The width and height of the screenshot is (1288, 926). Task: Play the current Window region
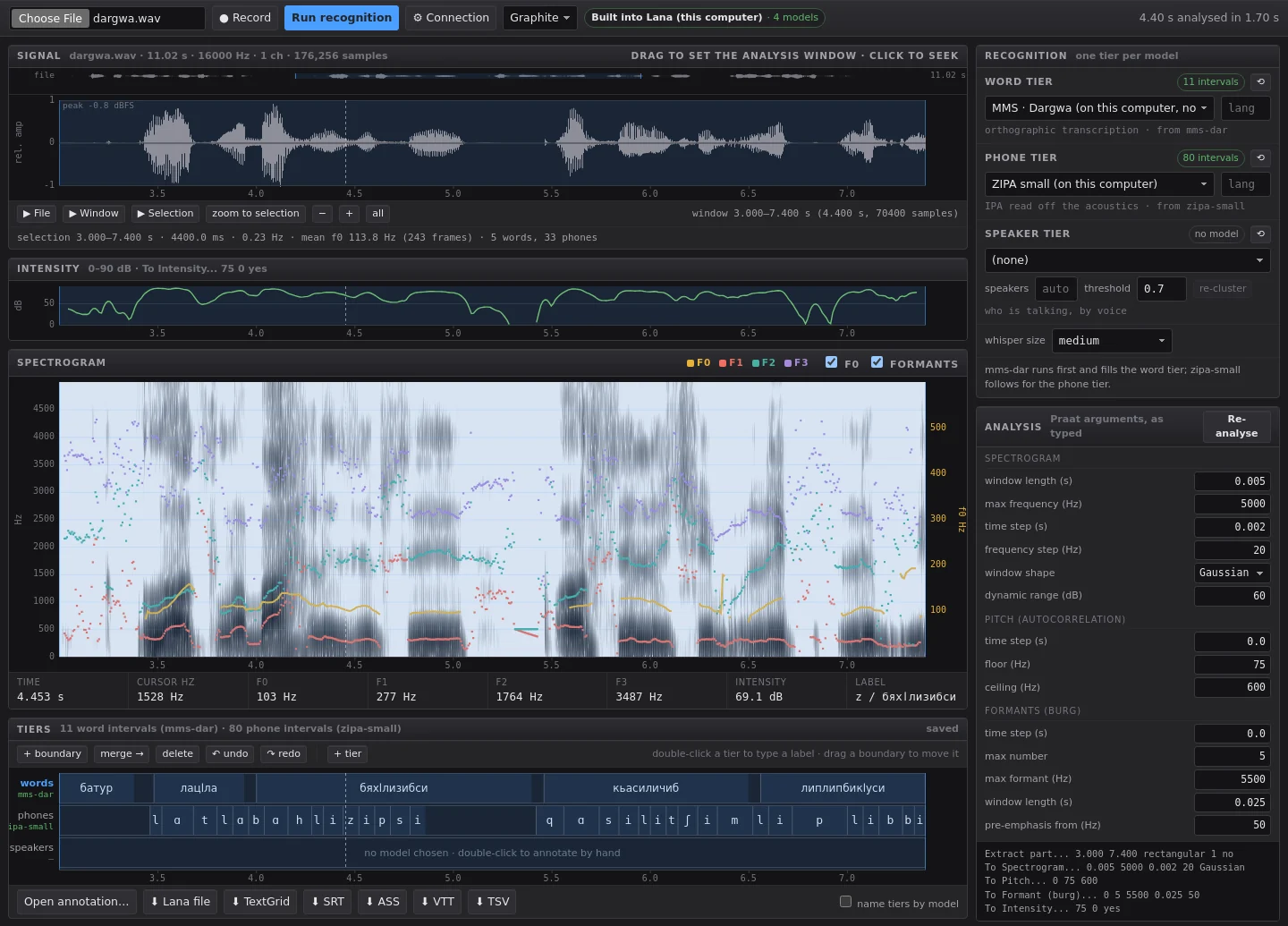(94, 214)
